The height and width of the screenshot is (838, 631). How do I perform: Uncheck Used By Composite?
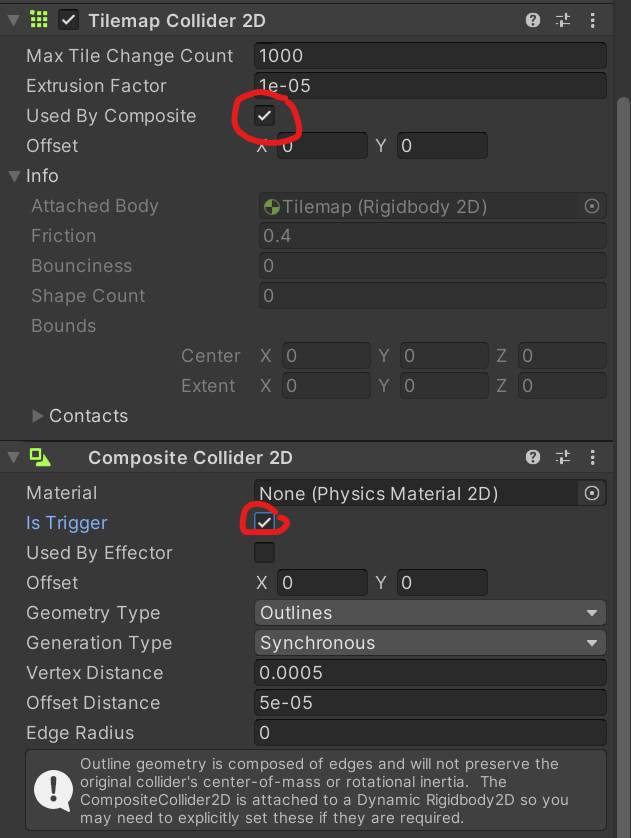264,115
